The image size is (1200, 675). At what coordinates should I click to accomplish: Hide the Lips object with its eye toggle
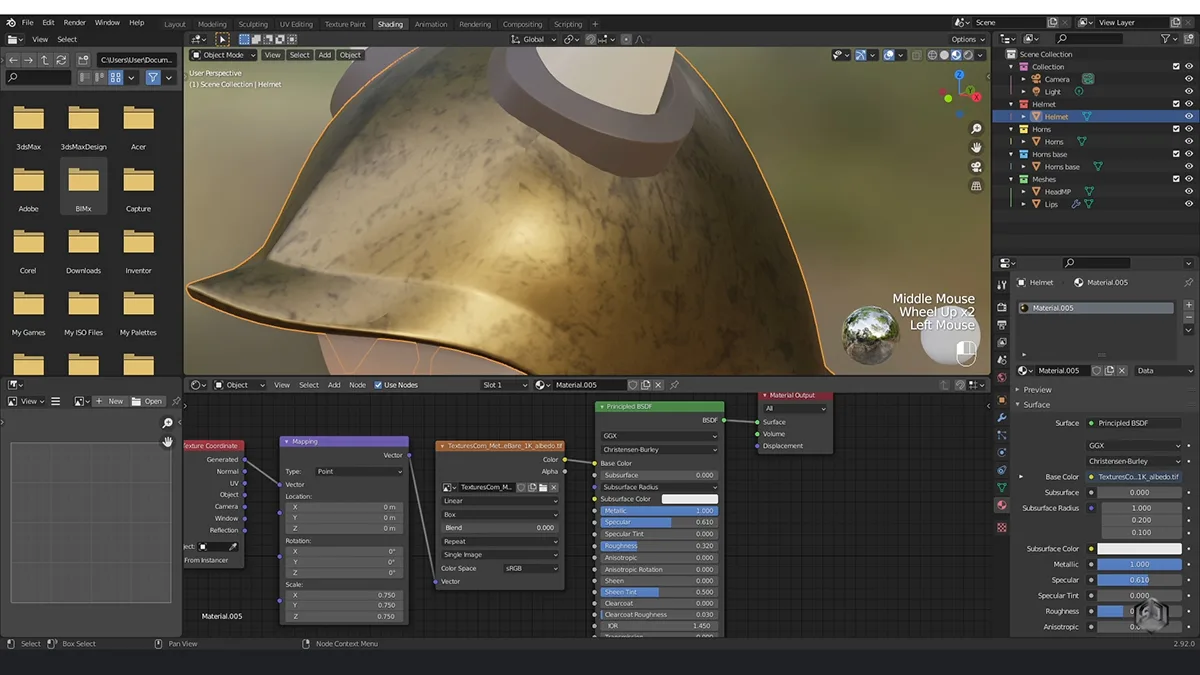(1190, 204)
